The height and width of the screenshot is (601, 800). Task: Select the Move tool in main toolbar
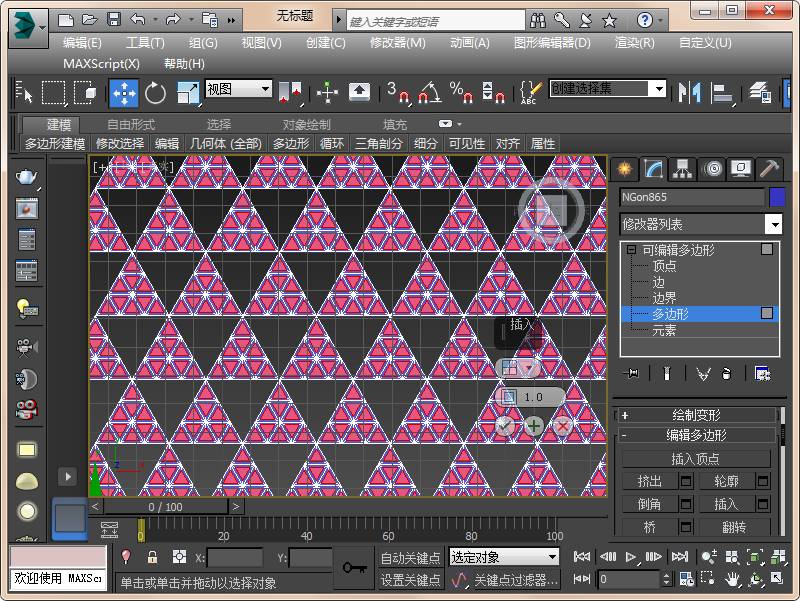pyautogui.click(x=124, y=93)
